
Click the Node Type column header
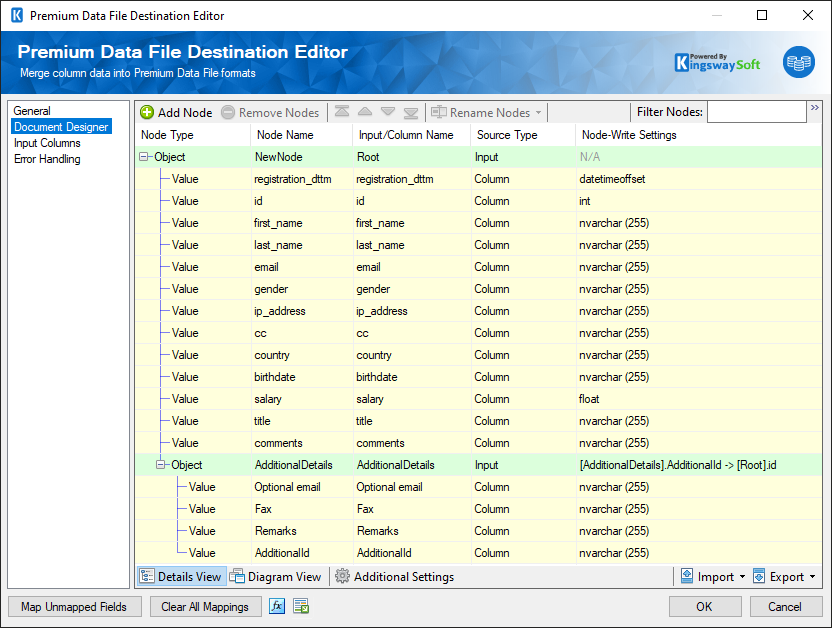click(x=192, y=135)
